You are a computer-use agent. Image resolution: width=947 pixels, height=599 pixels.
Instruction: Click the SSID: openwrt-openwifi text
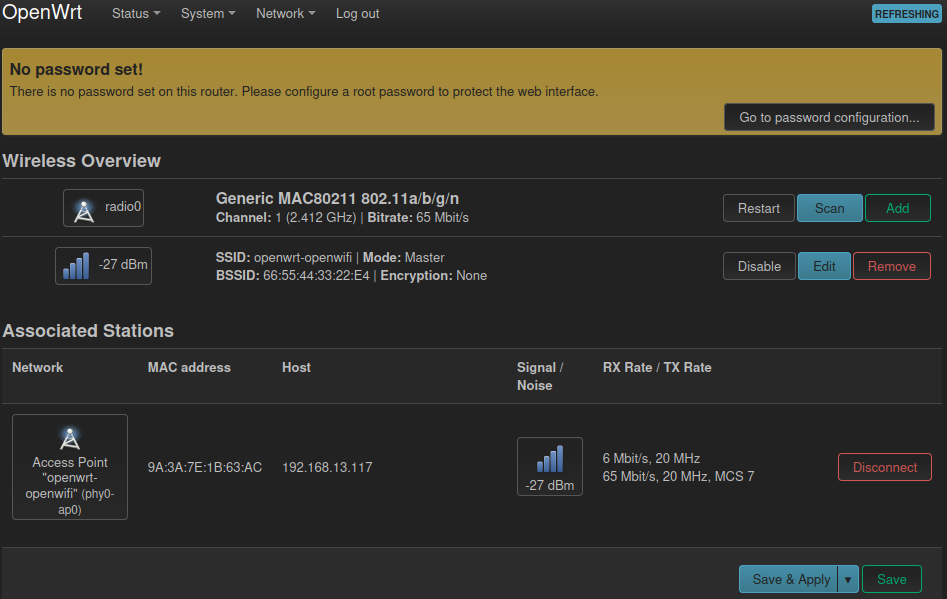[x=284, y=257]
